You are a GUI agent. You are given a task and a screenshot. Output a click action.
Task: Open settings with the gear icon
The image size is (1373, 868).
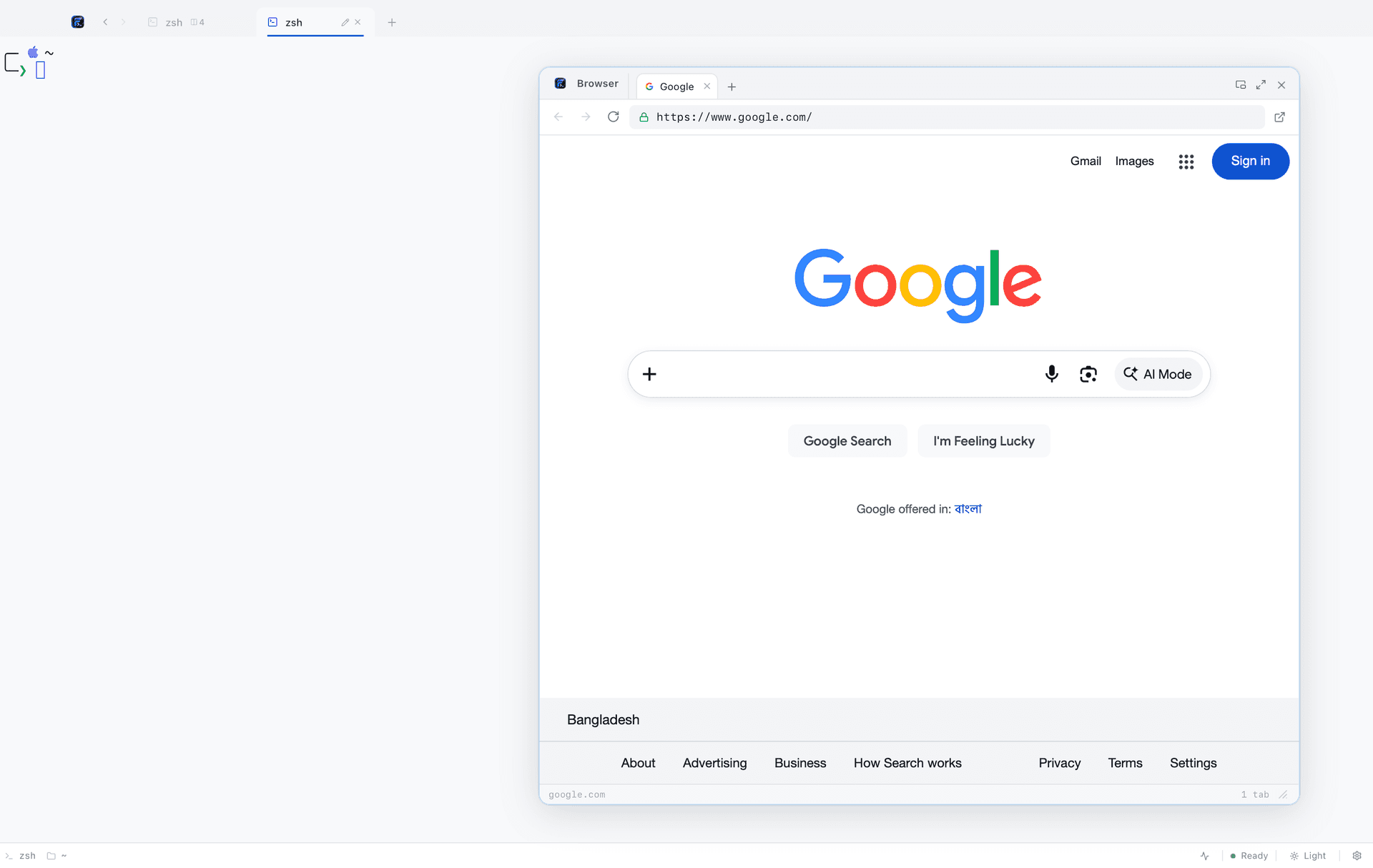tap(1357, 856)
